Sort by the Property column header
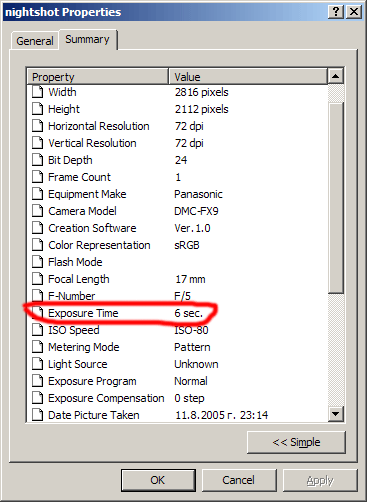 pos(98,76)
